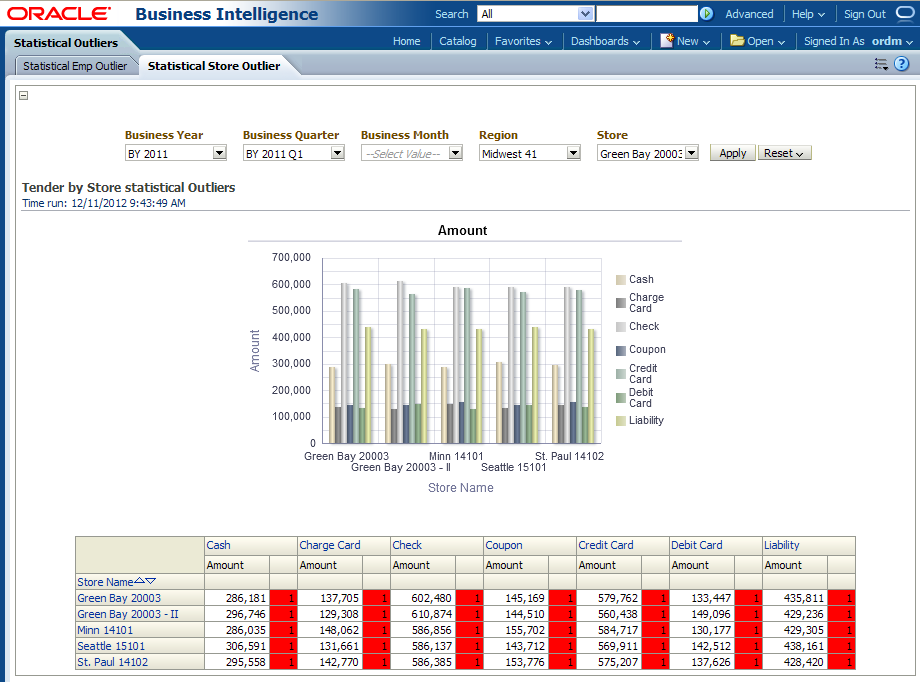Switch to Statistical Emp Outlier tab
Viewport: 920px width, 682px height.
coord(75,66)
